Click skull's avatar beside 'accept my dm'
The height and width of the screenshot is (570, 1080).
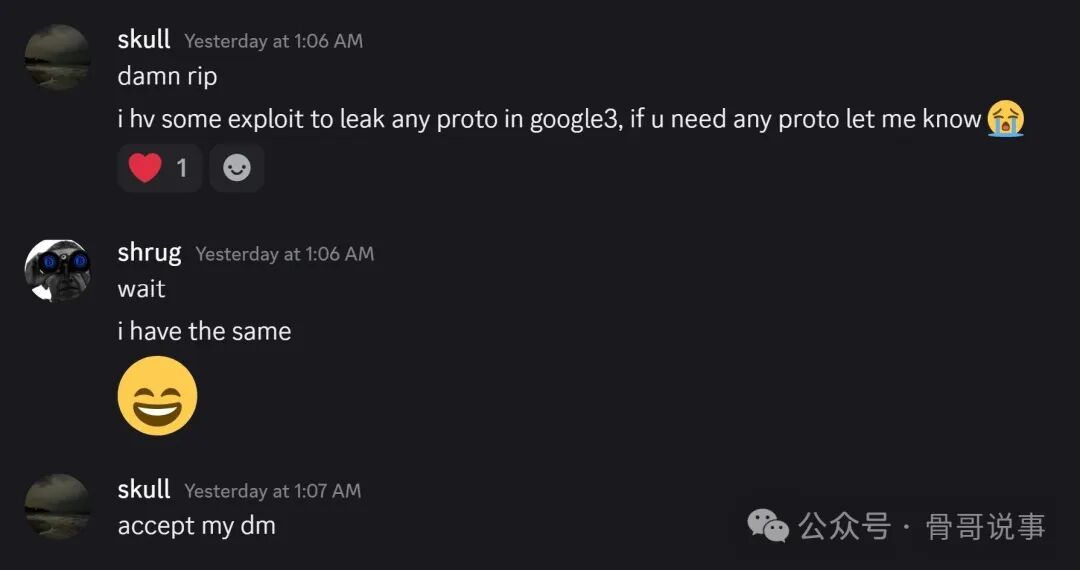(57, 506)
